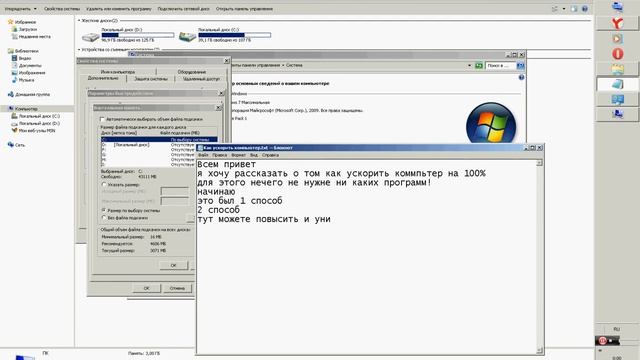Open Notepad Формат menu
640x360 pixels.
(238, 155)
